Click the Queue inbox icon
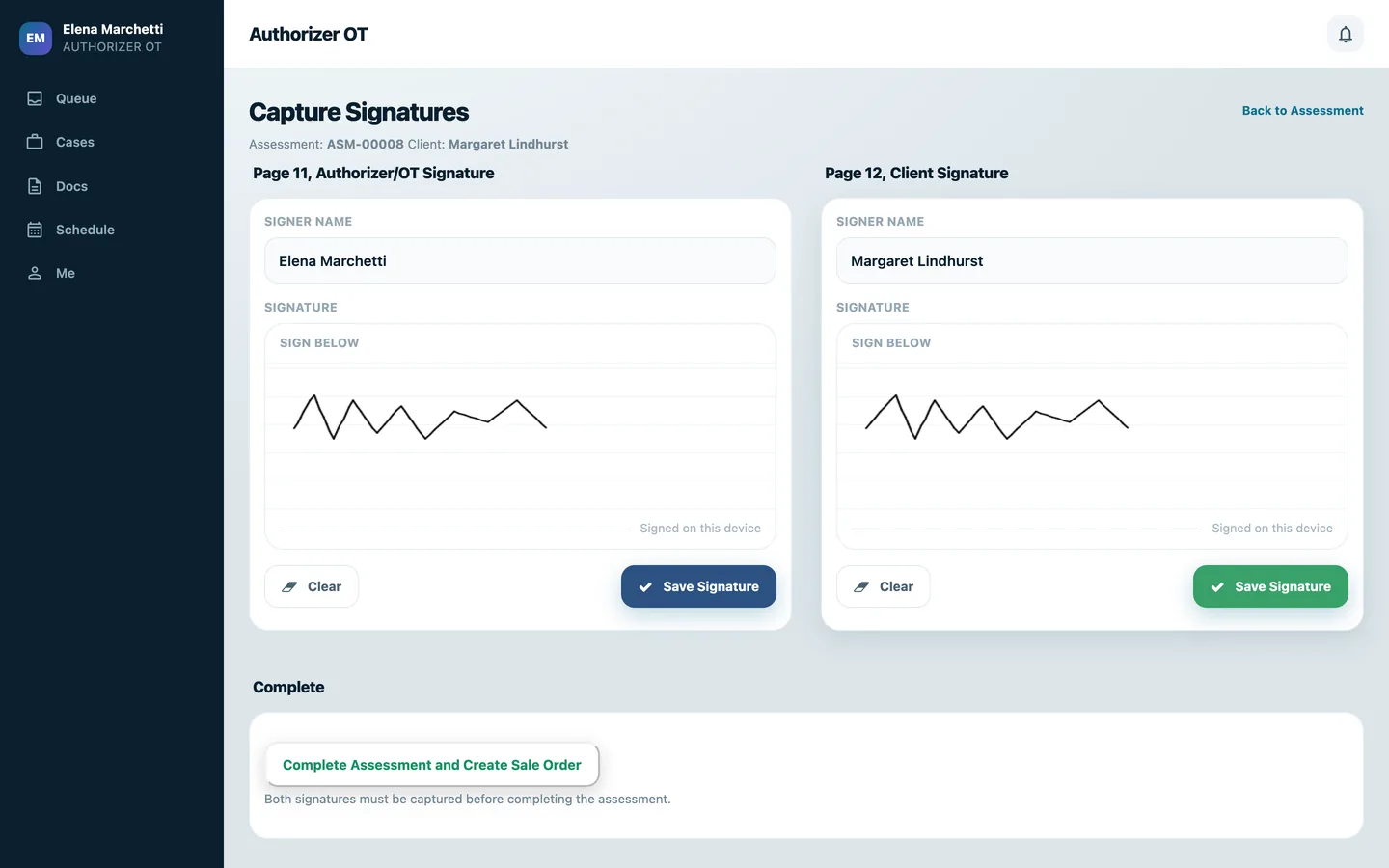Image resolution: width=1389 pixels, height=868 pixels. point(35,98)
